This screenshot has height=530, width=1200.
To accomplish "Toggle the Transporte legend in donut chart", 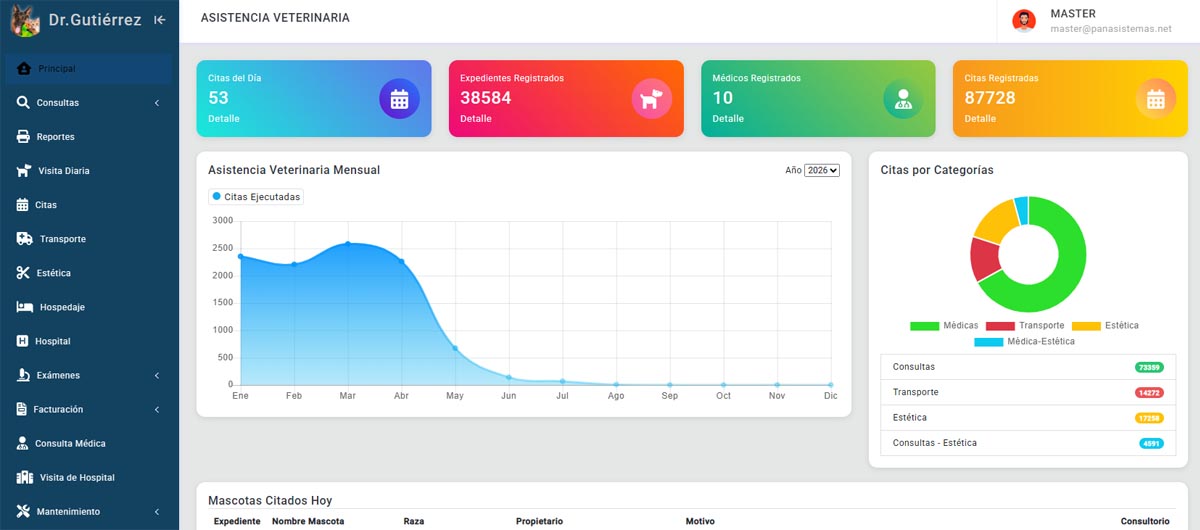I will (1025, 326).
